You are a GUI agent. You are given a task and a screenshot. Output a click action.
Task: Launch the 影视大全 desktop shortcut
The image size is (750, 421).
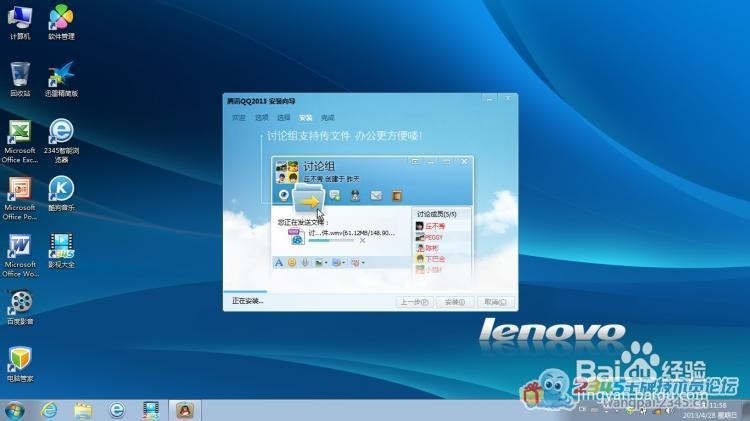click(61, 251)
